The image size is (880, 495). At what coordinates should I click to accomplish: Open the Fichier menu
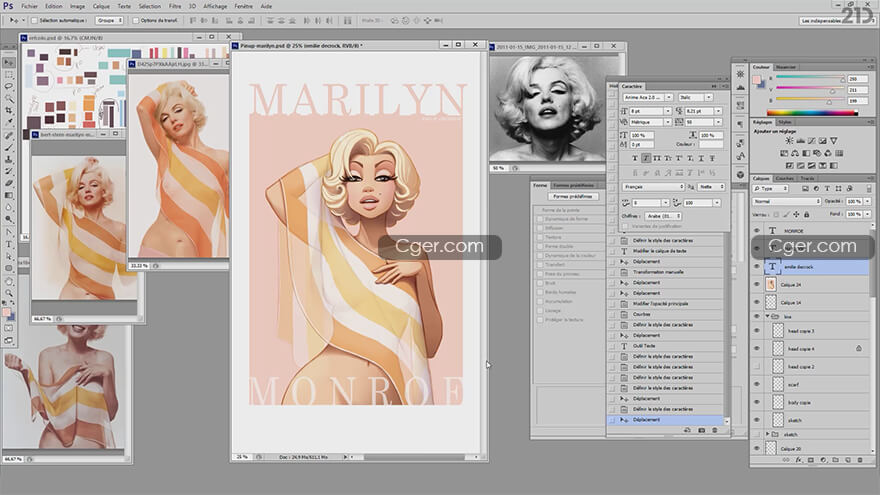(x=29, y=6)
